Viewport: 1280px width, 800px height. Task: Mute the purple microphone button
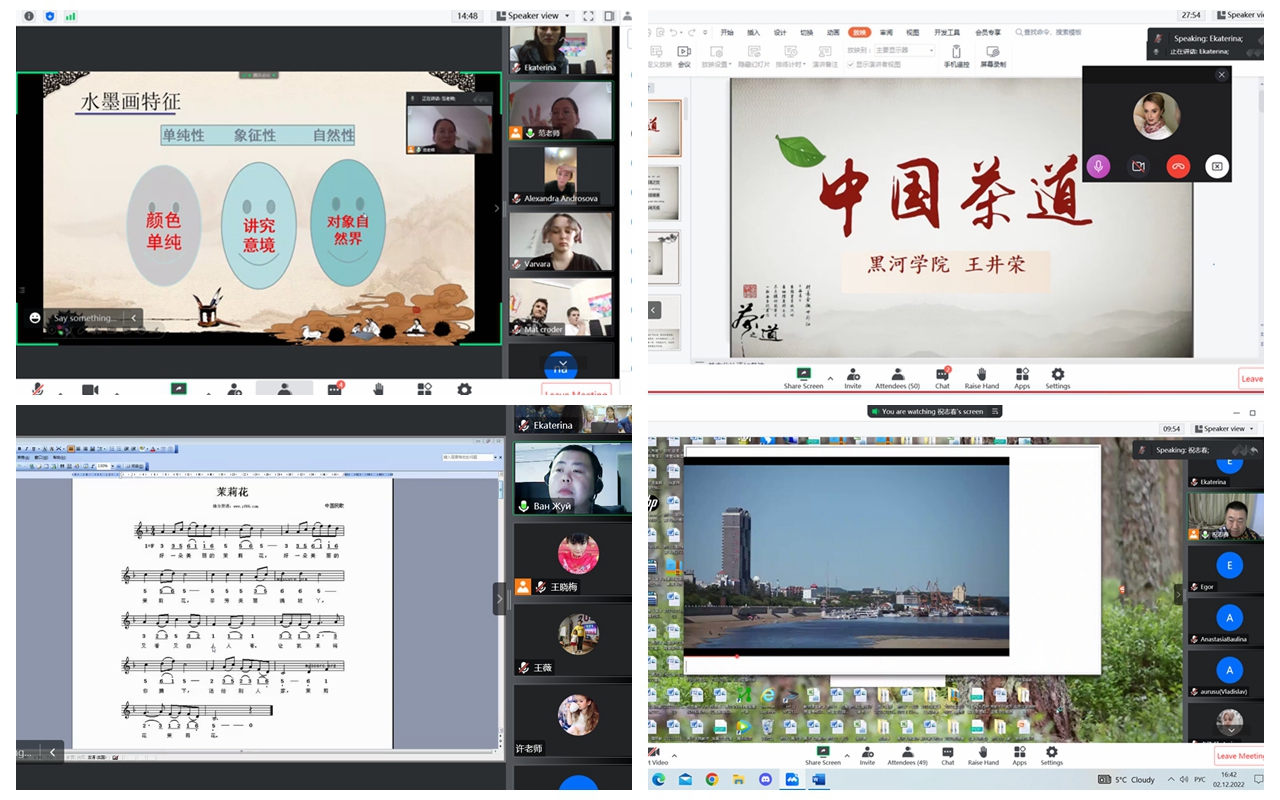pos(1098,167)
